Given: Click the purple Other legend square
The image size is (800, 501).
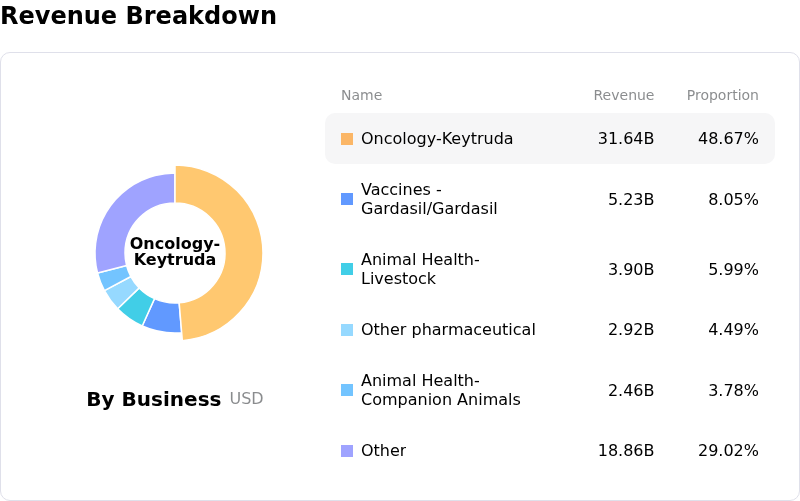Looking at the screenshot, I should point(347,451).
